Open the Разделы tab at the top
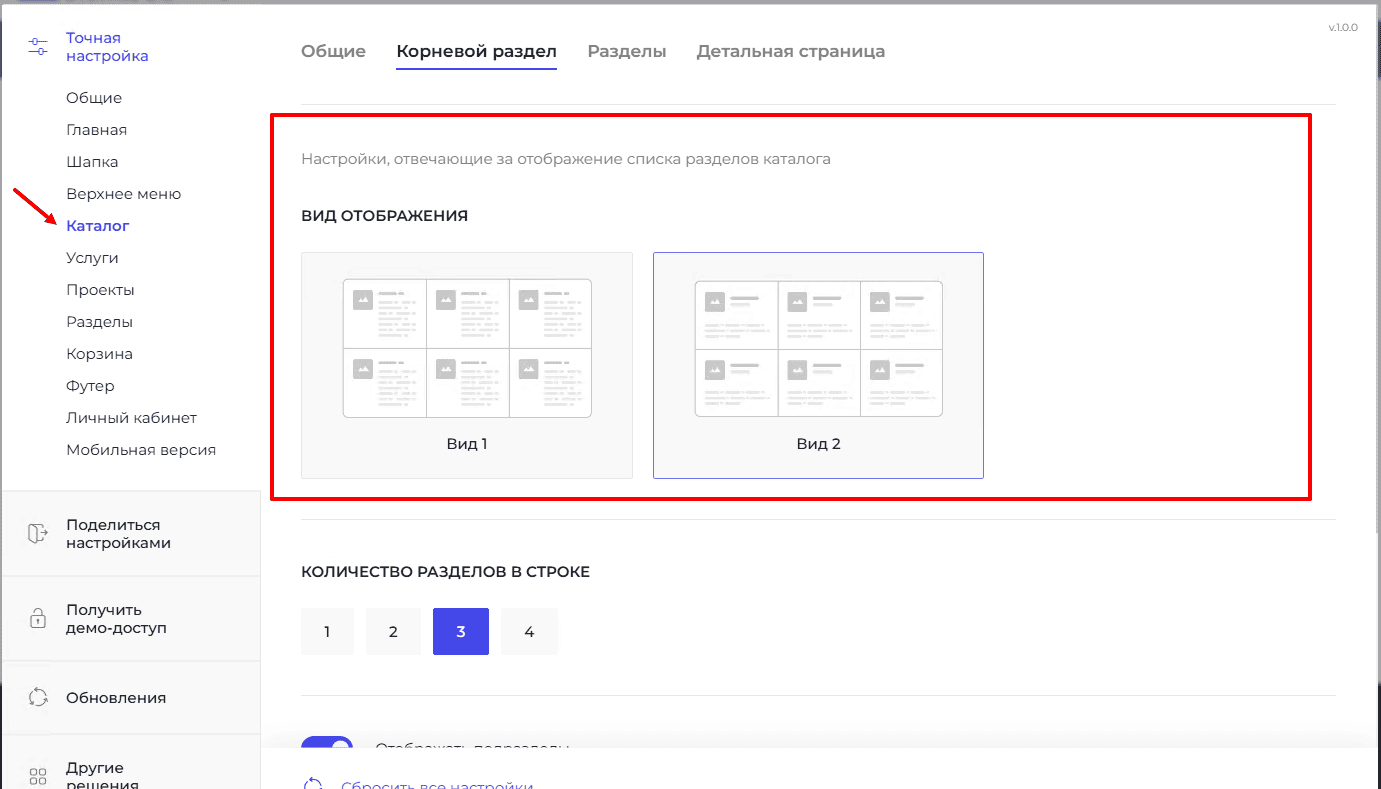The height and width of the screenshot is (789, 1381). tap(626, 51)
